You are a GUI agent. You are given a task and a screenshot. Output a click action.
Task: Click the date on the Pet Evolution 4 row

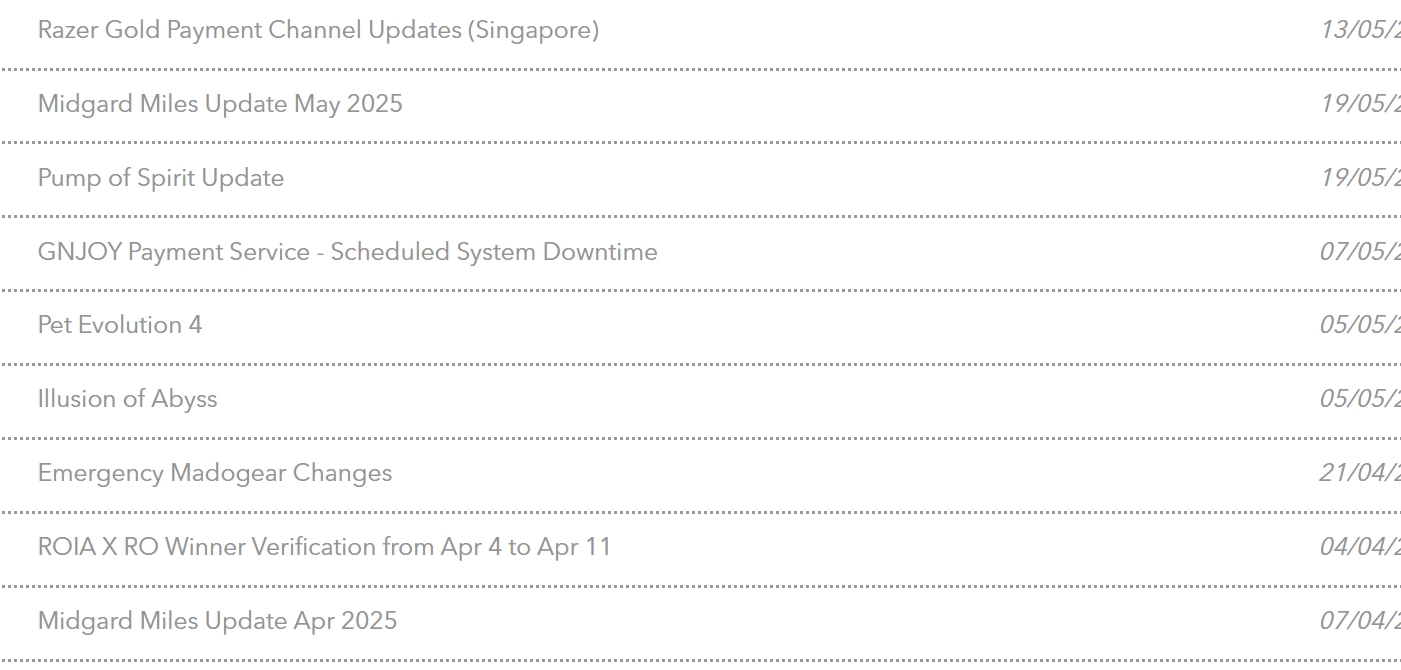pos(1360,325)
